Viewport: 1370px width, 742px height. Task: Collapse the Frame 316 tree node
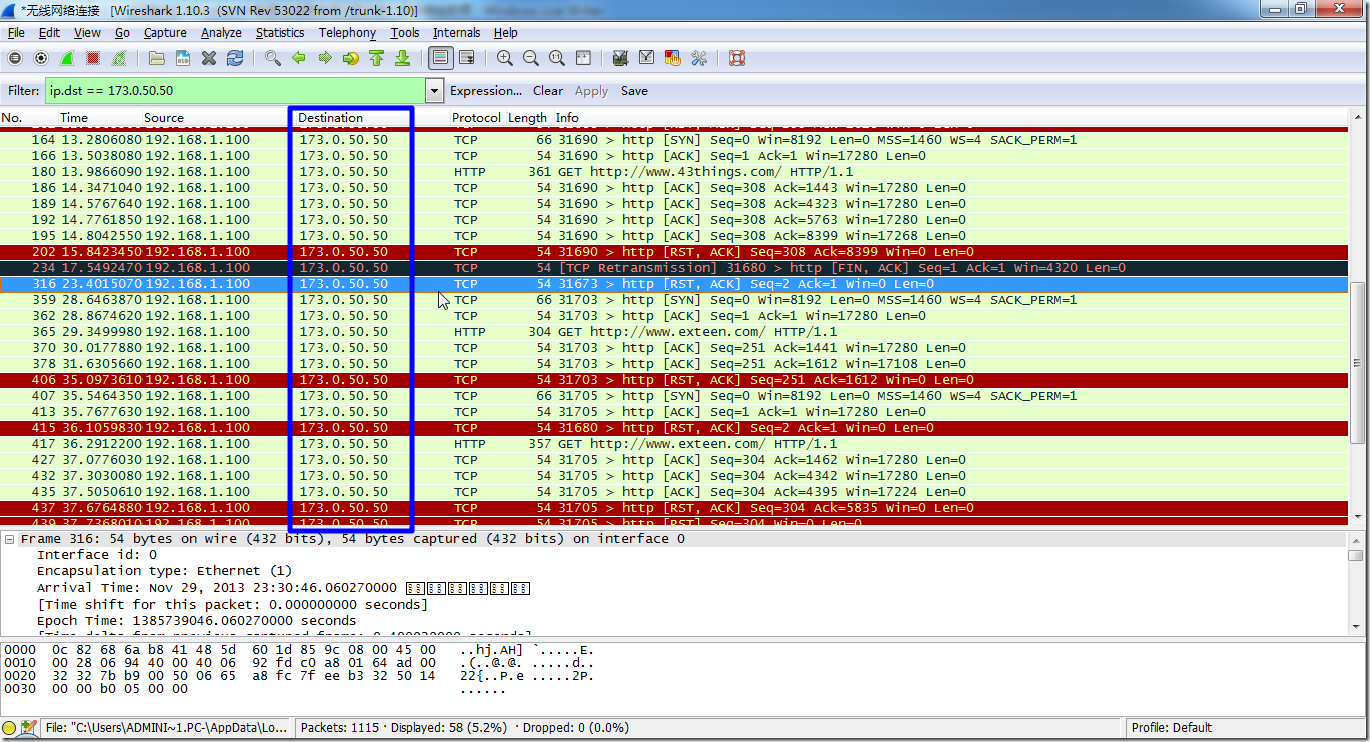tap(9, 539)
